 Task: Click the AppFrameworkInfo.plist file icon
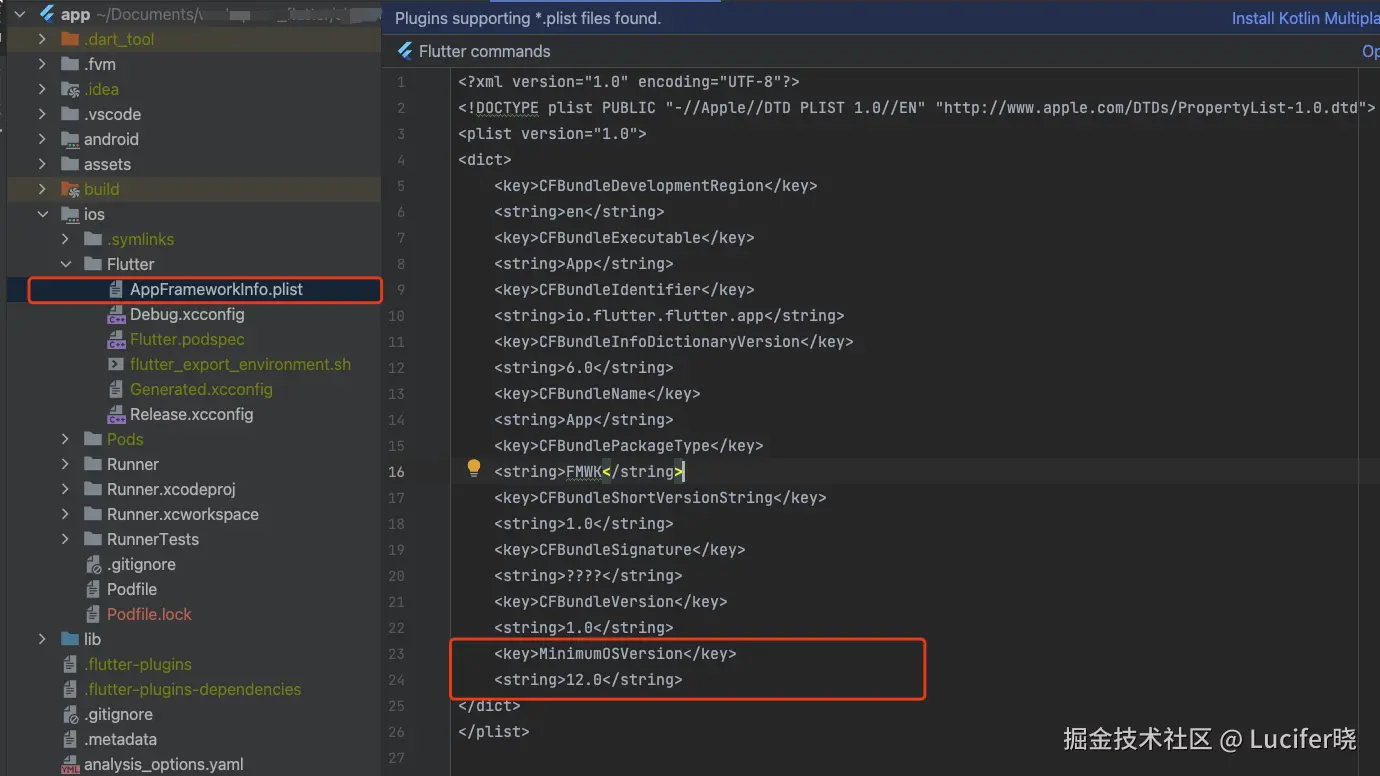116,289
